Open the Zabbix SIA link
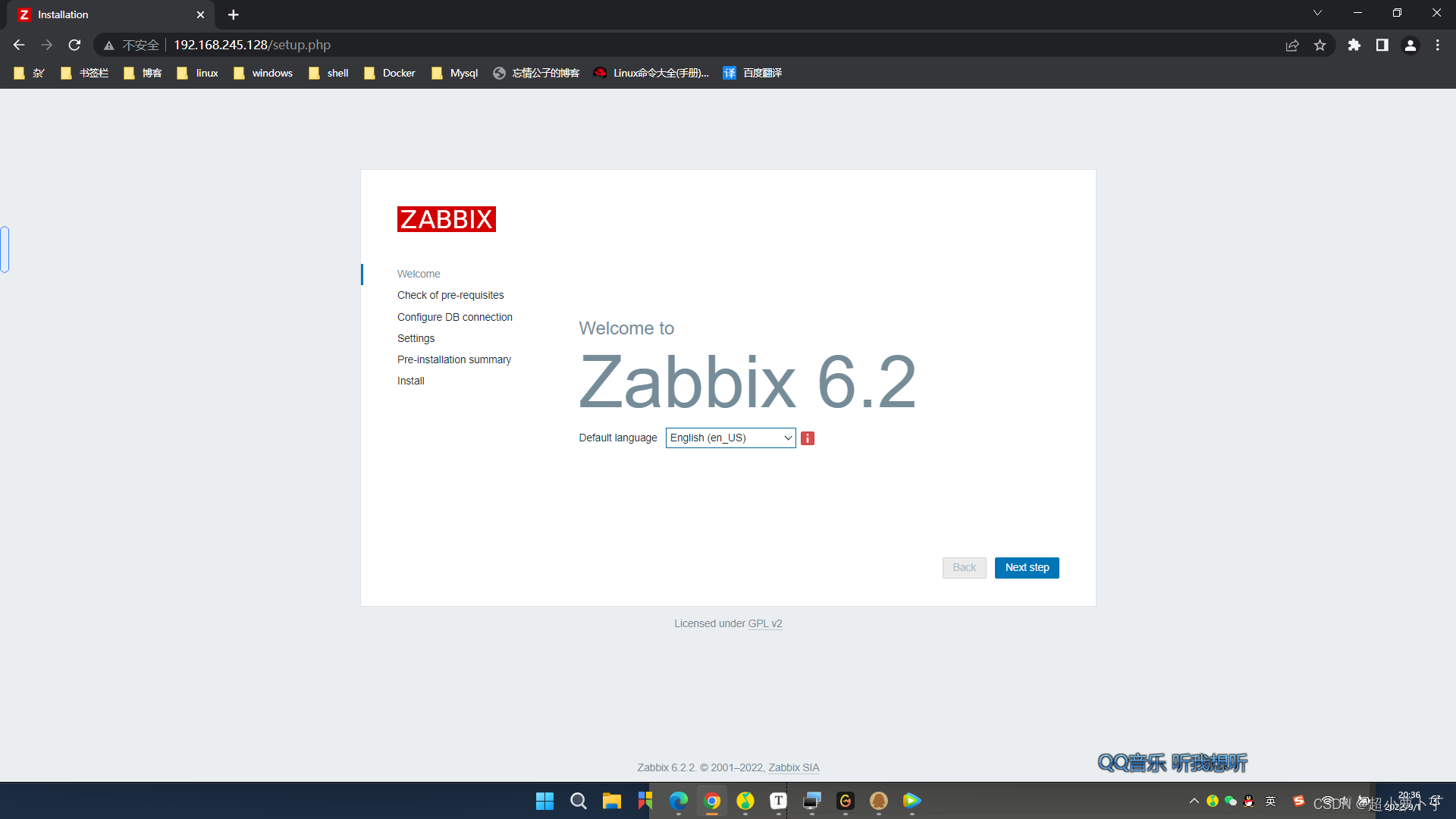The image size is (1456, 819). coord(793,767)
